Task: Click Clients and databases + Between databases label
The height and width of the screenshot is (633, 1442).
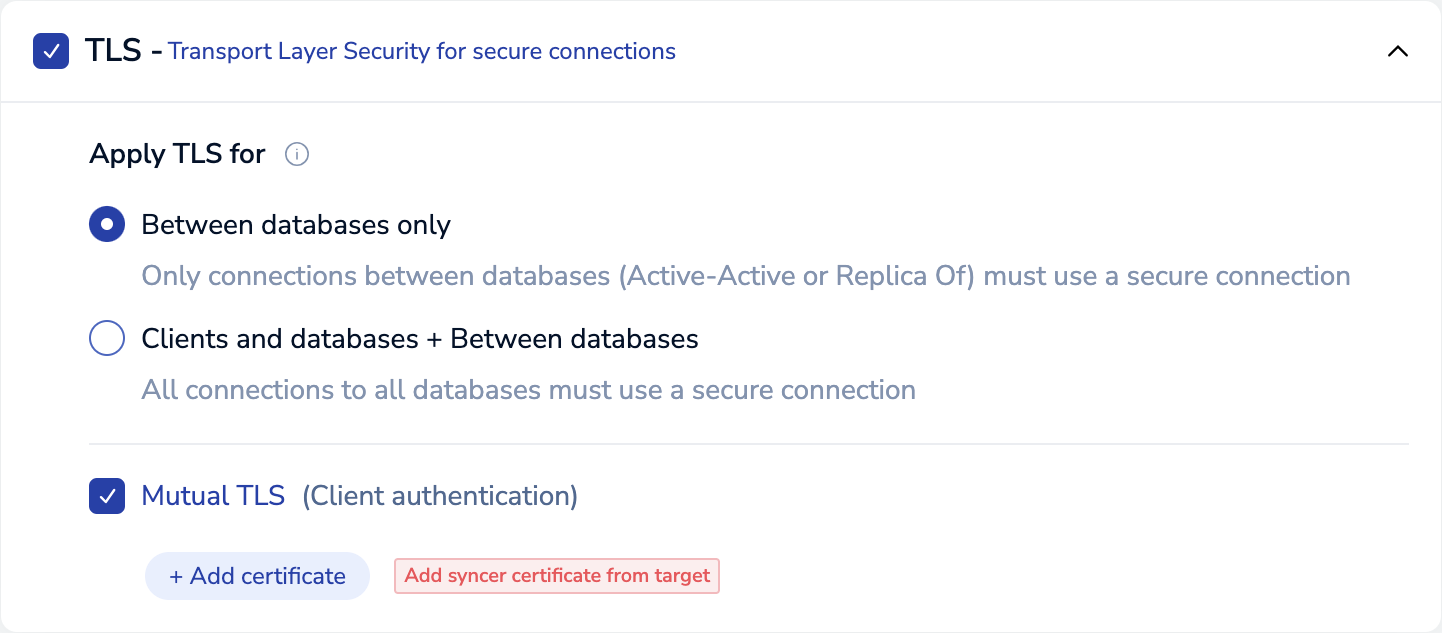Action: point(420,339)
